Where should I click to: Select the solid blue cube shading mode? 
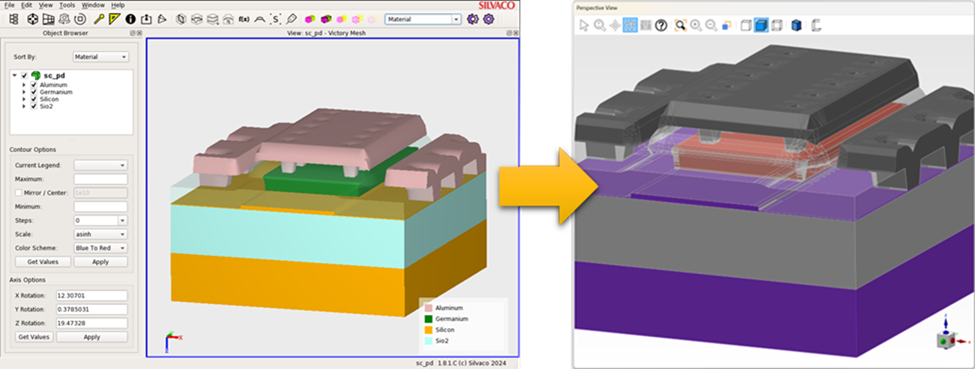[x=761, y=25]
